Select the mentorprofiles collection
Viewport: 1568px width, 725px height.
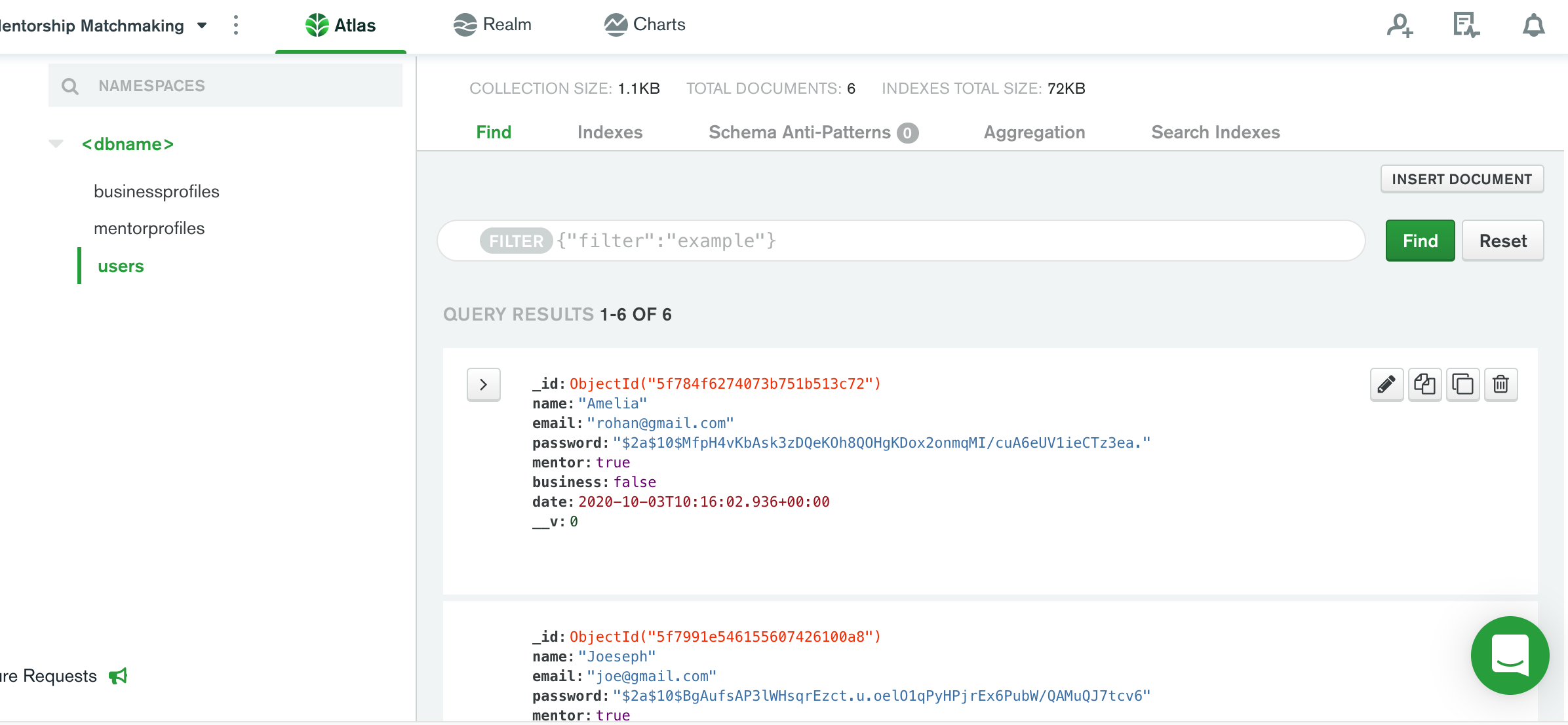(149, 228)
